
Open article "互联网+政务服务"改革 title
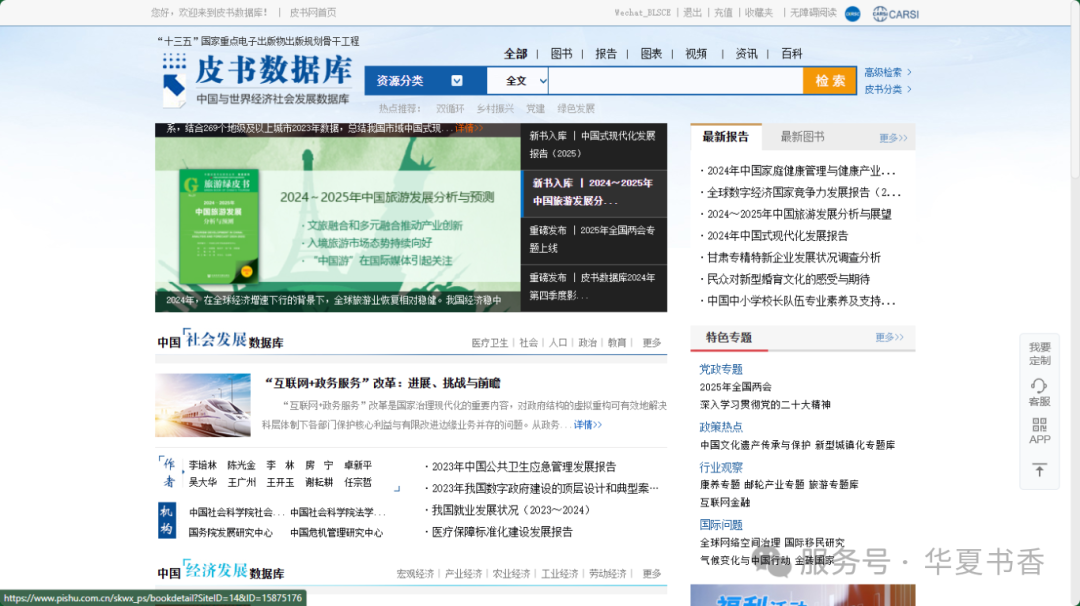(383, 383)
